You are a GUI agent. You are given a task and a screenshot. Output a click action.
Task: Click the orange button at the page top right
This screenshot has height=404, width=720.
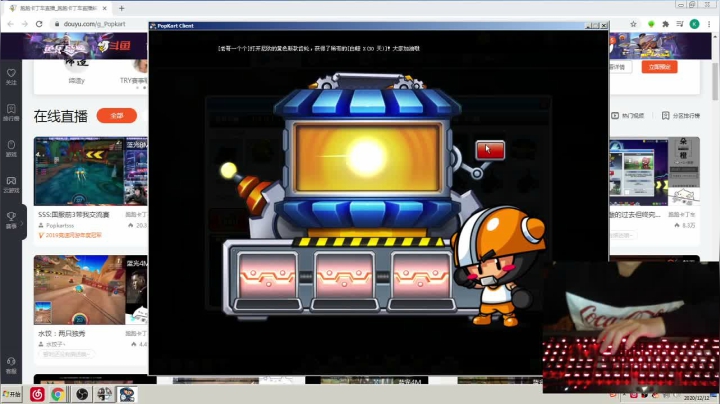click(x=659, y=67)
